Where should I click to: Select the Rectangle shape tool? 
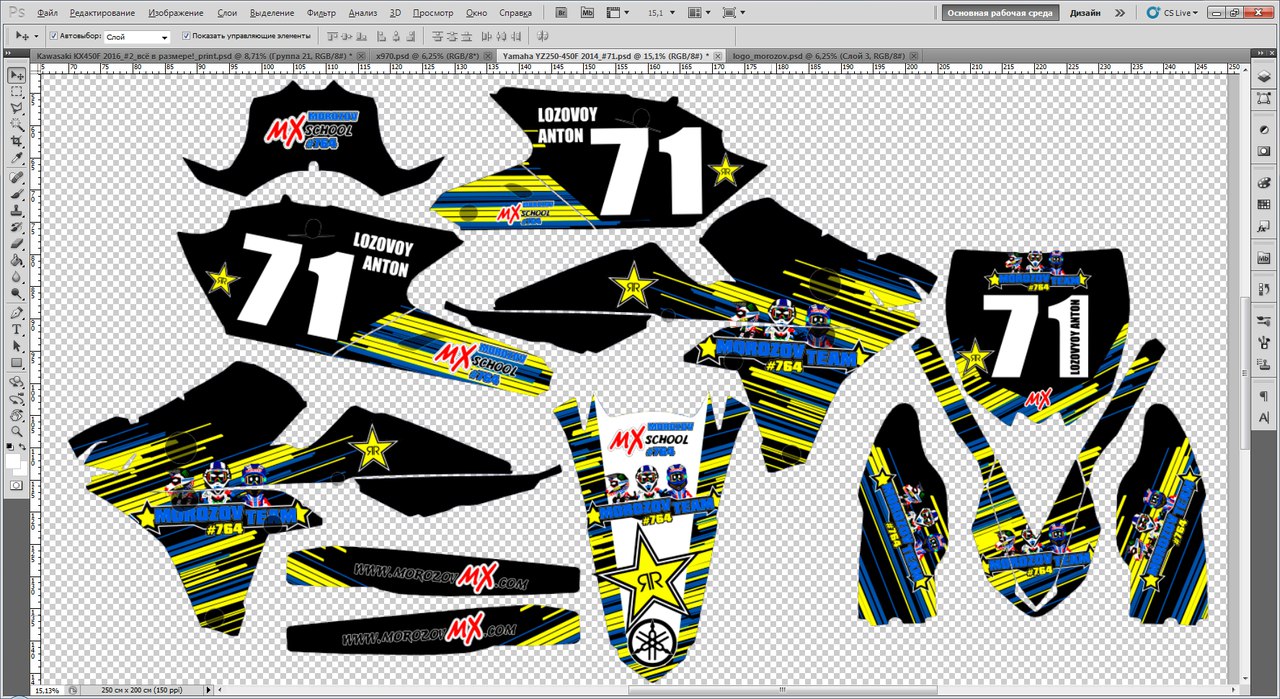click(x=17, y=363)
